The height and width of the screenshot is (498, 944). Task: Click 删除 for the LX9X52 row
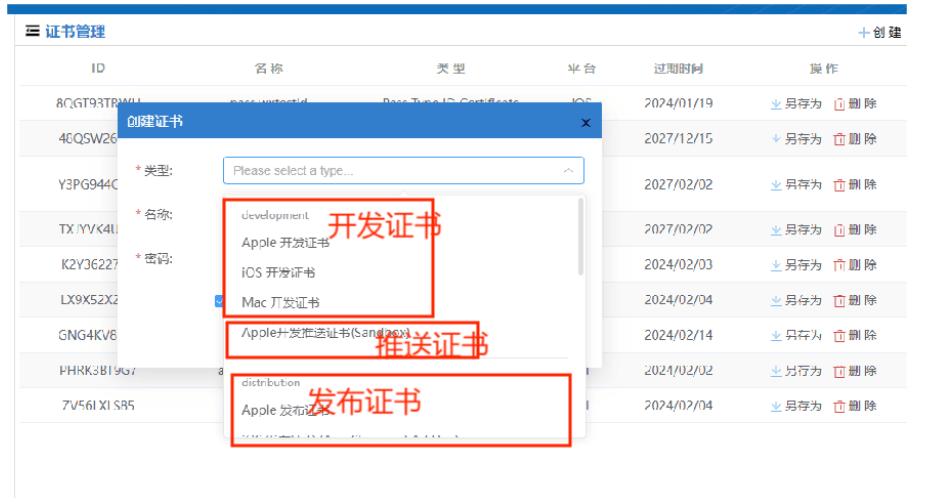pos(855,300)
